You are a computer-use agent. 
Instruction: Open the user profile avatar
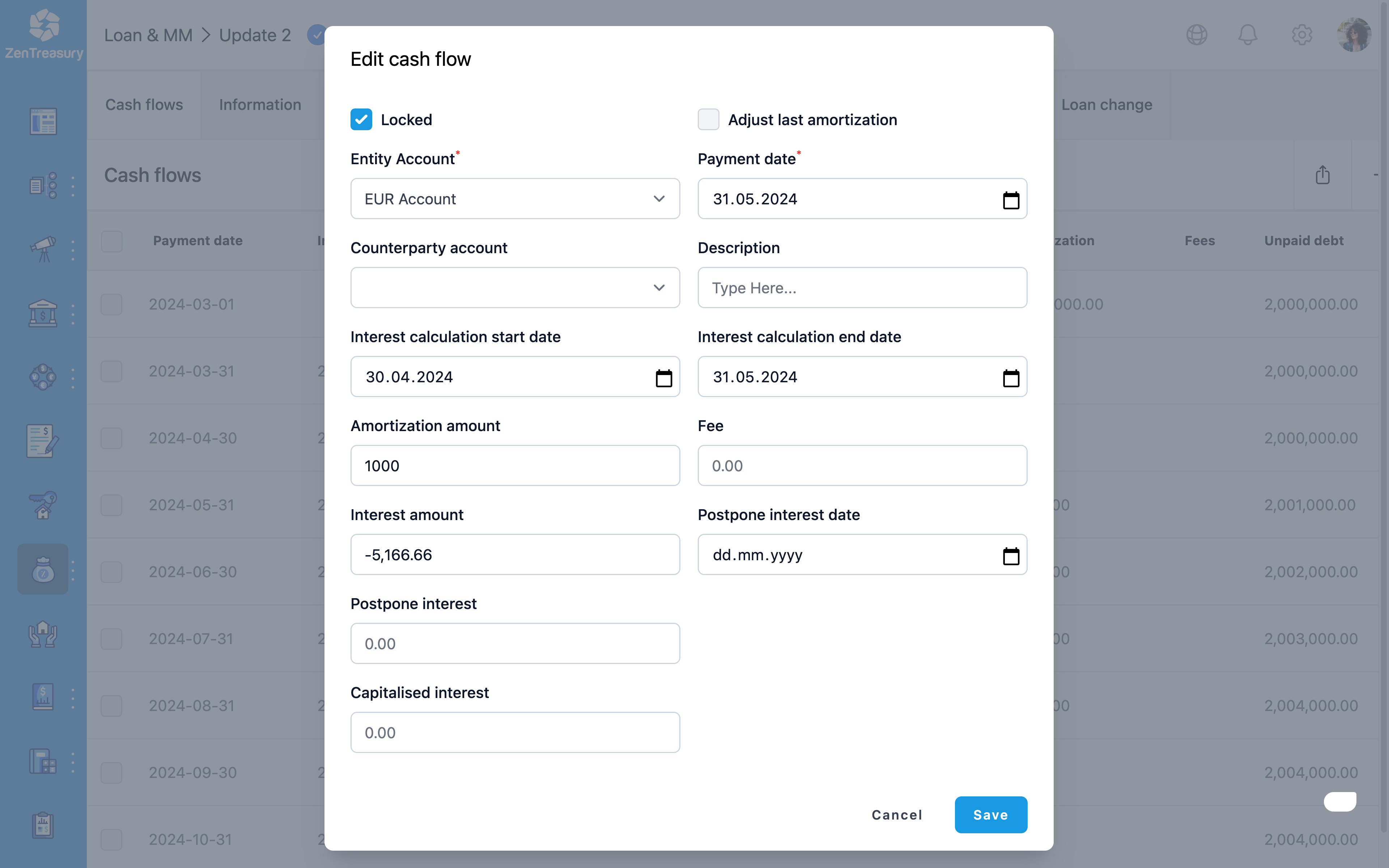click(x=1354, y=35)
